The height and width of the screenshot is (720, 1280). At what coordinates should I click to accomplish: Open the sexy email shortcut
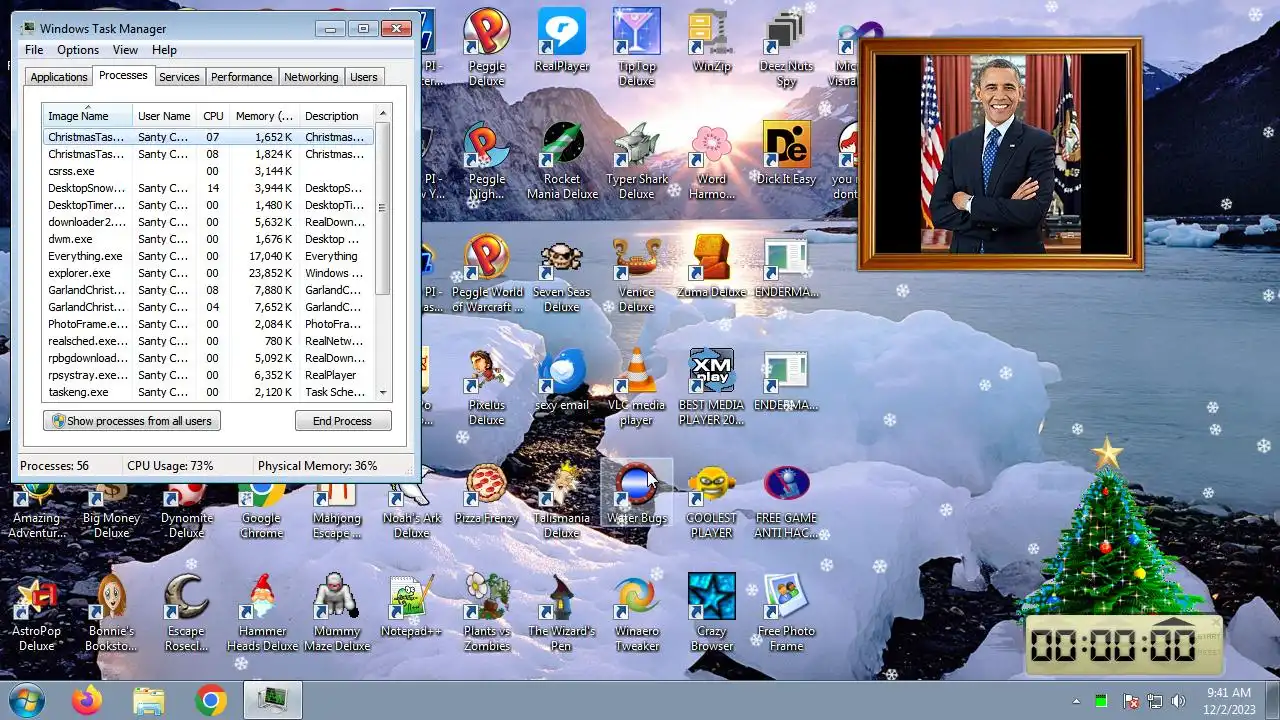pos(562,379)
